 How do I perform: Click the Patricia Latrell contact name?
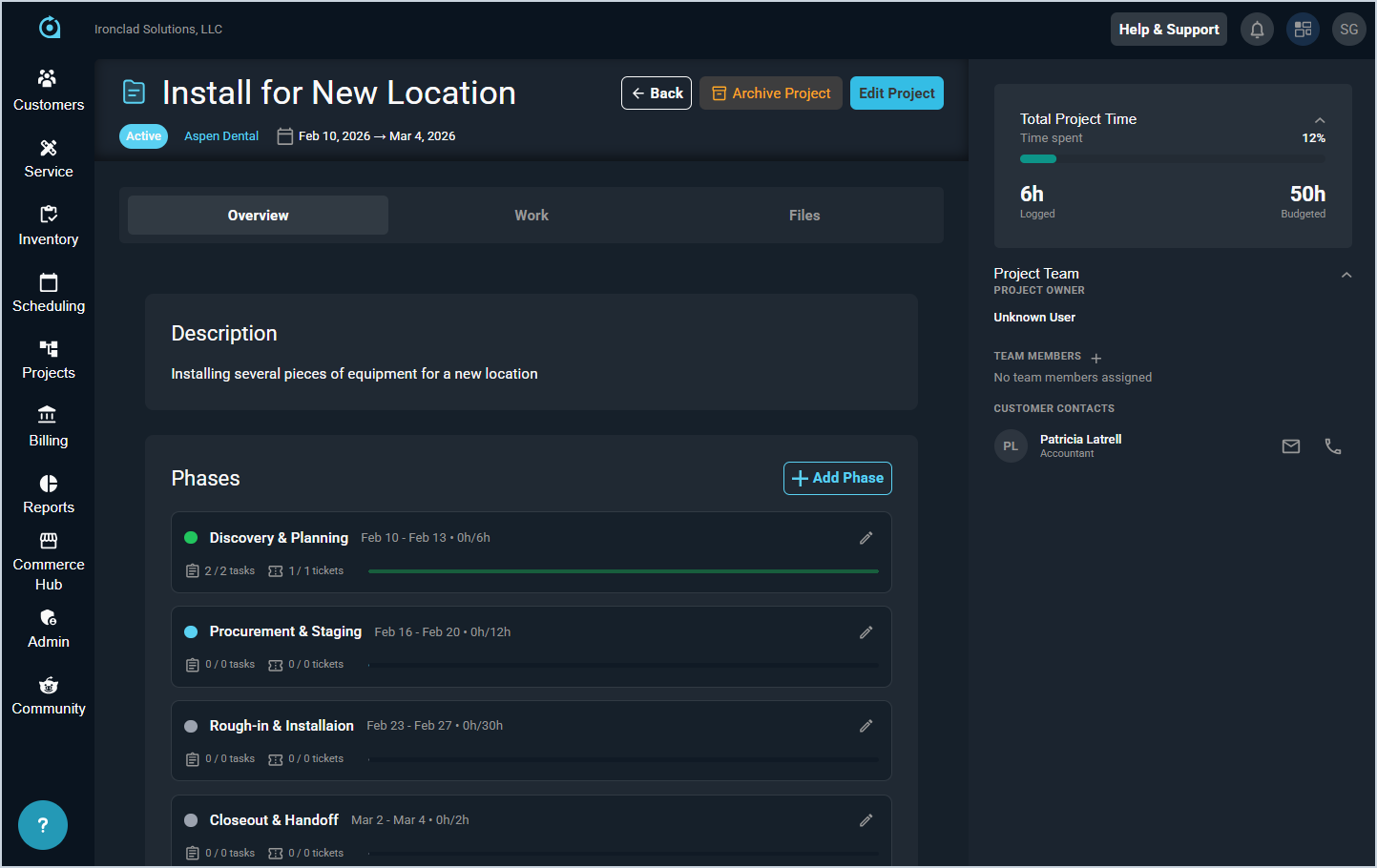[x=1080, y=440]
